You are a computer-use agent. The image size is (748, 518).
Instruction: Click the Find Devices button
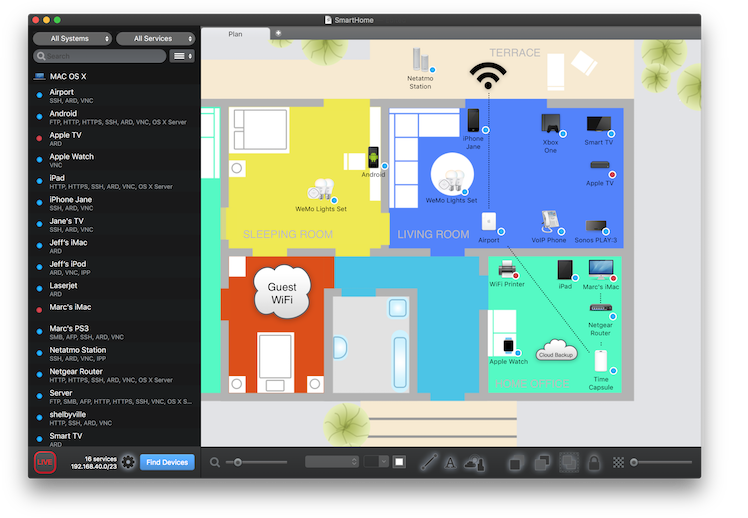click(x=167, y=462)
